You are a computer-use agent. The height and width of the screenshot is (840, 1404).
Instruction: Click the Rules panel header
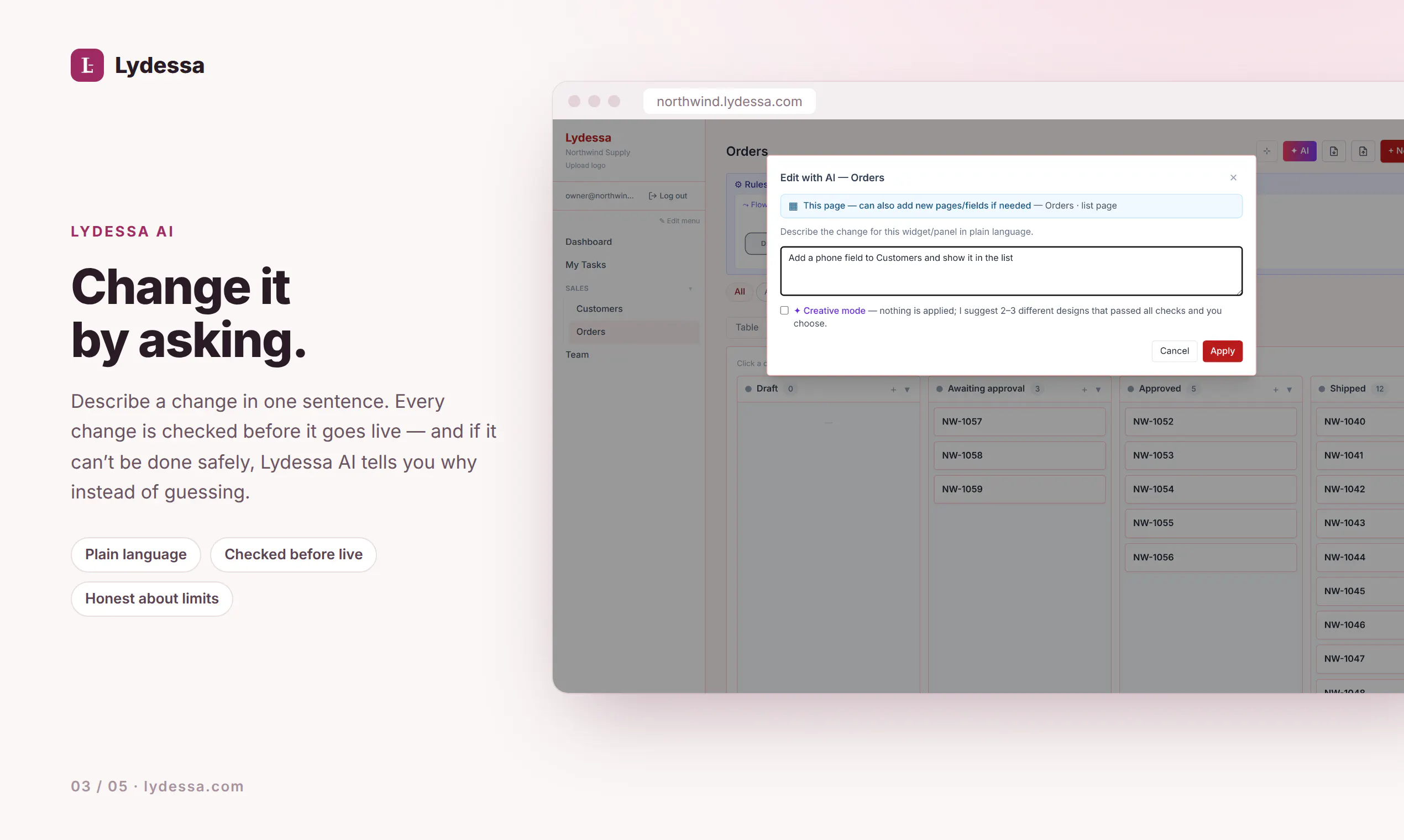click(x=751, y=185)
